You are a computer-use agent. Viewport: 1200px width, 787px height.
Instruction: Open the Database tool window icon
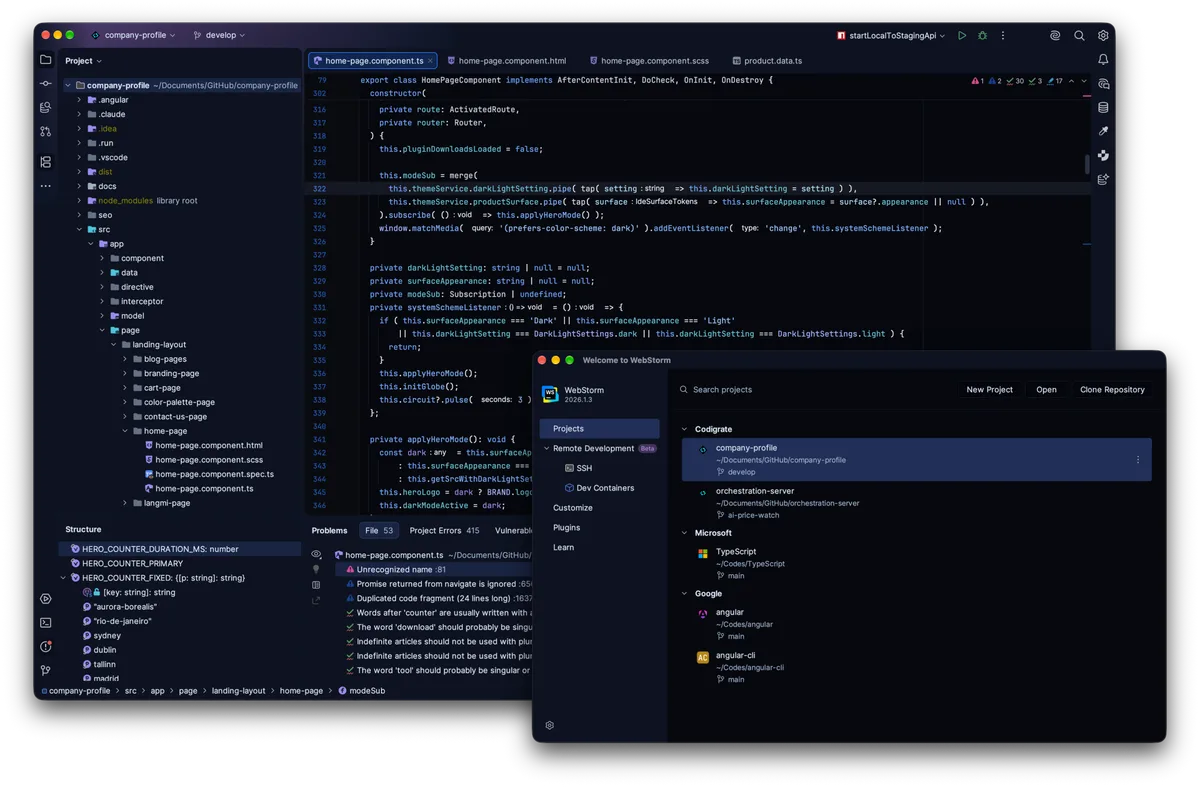tap(1103, 108)
